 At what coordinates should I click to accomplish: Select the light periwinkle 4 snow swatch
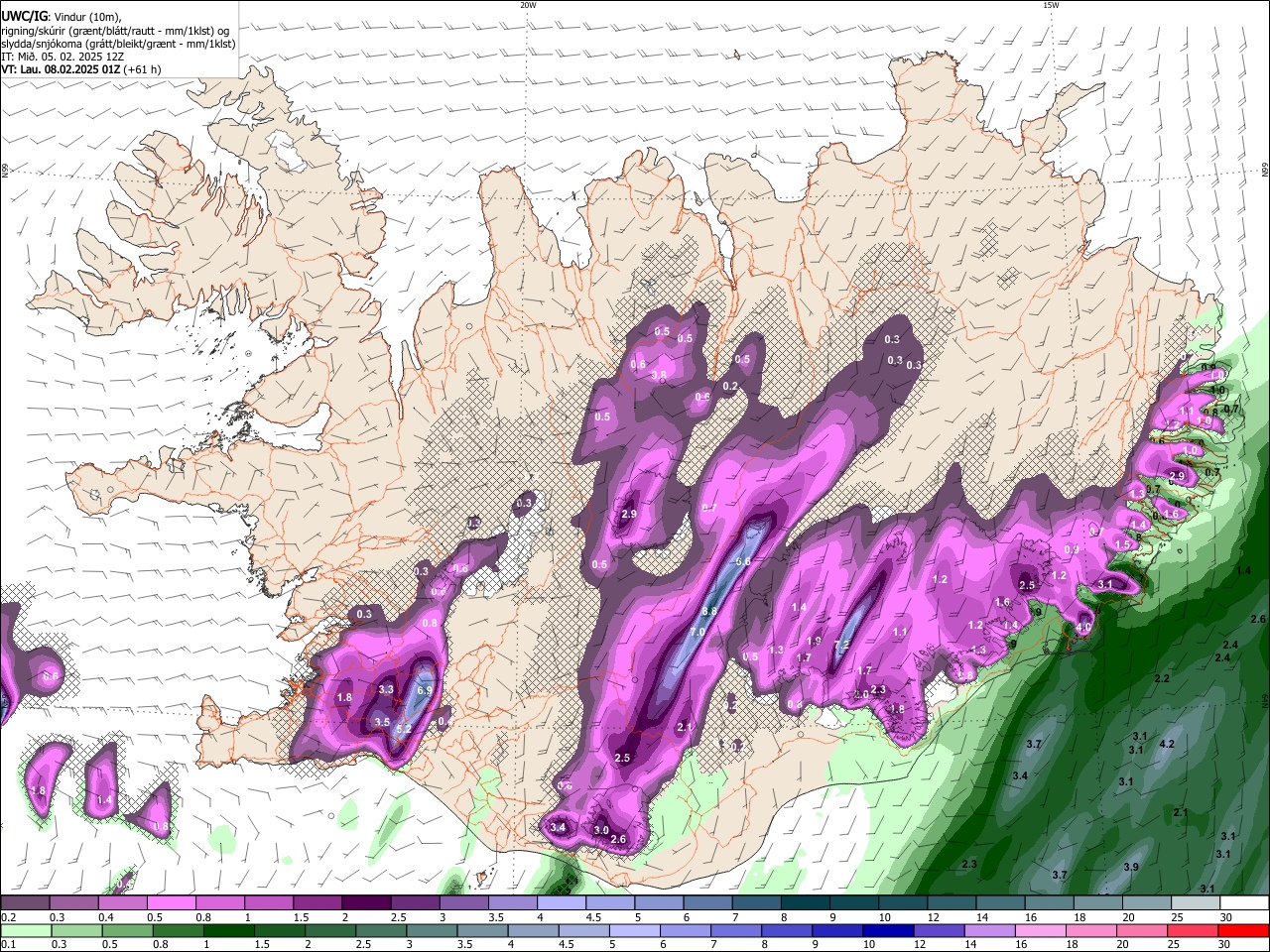pos(562,903)
